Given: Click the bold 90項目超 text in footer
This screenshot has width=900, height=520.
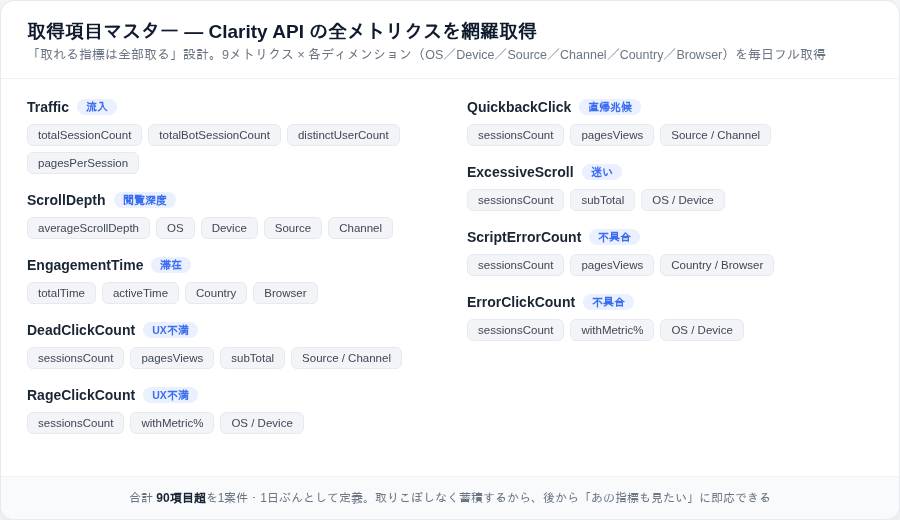Looking at the screenshot, I should tap(181, 498).
